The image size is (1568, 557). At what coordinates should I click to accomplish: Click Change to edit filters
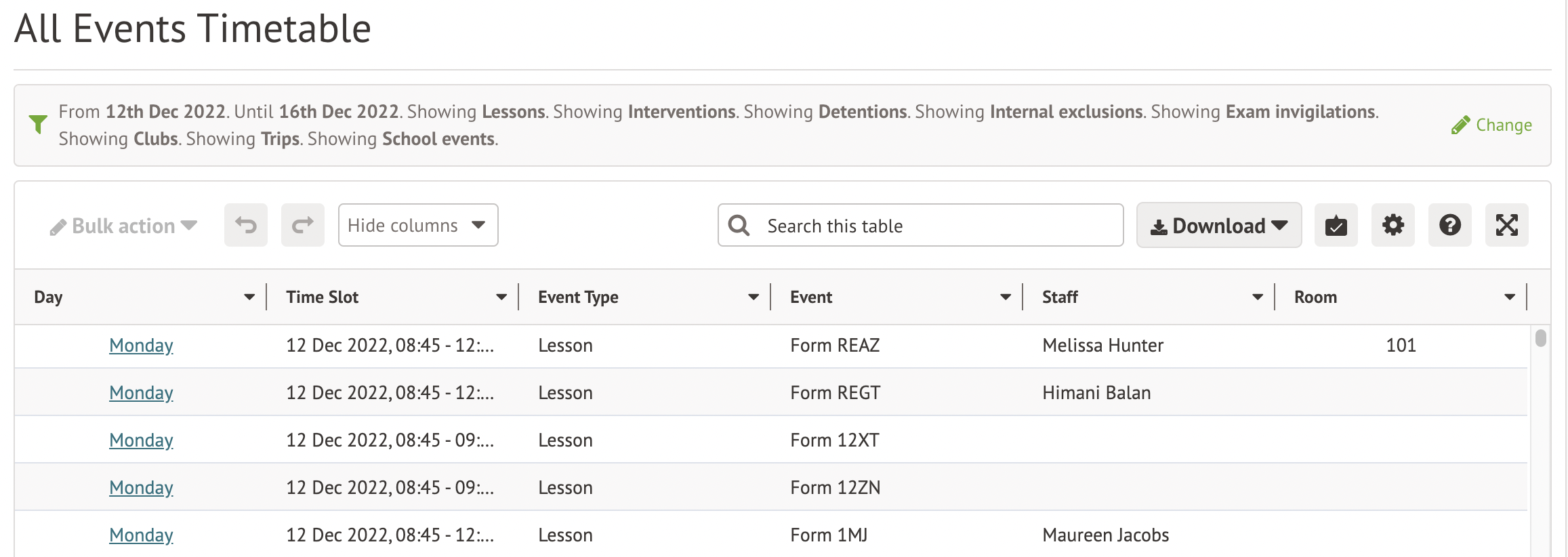tap(1491, 125)
